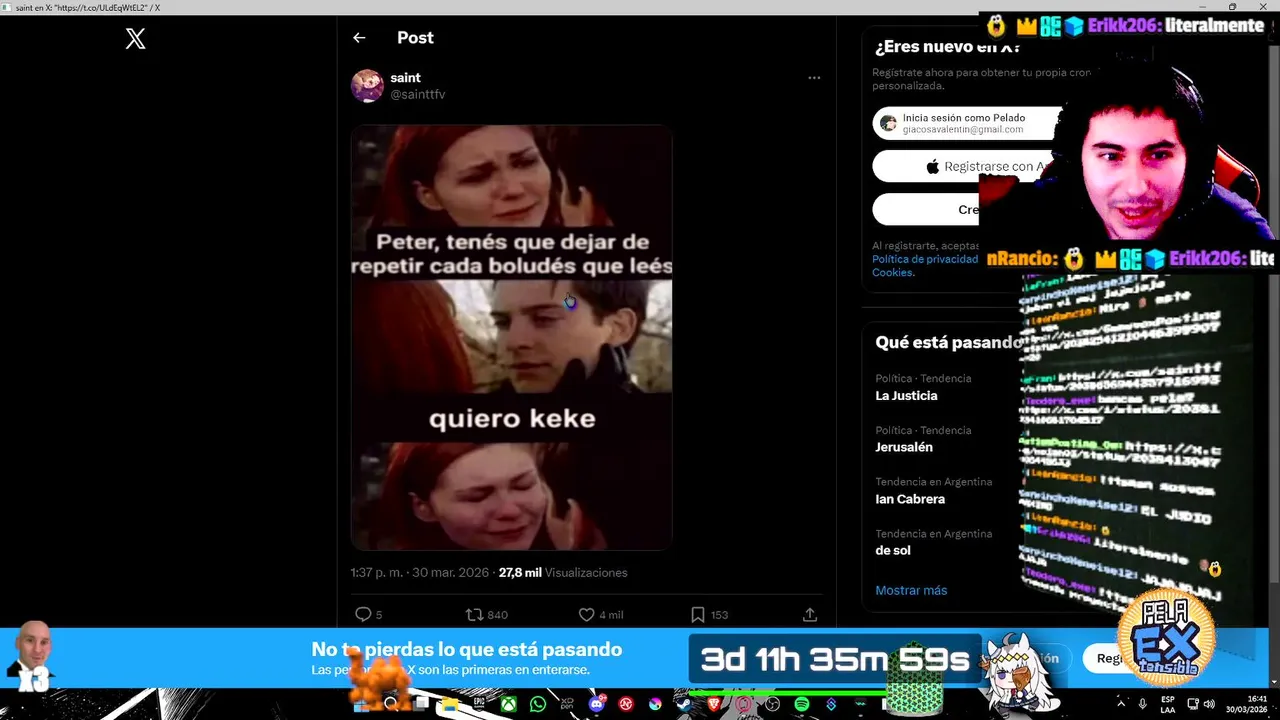The image size is (1280, 720).
Task: Open saint's profile avatar
Action: pos(367,86)
